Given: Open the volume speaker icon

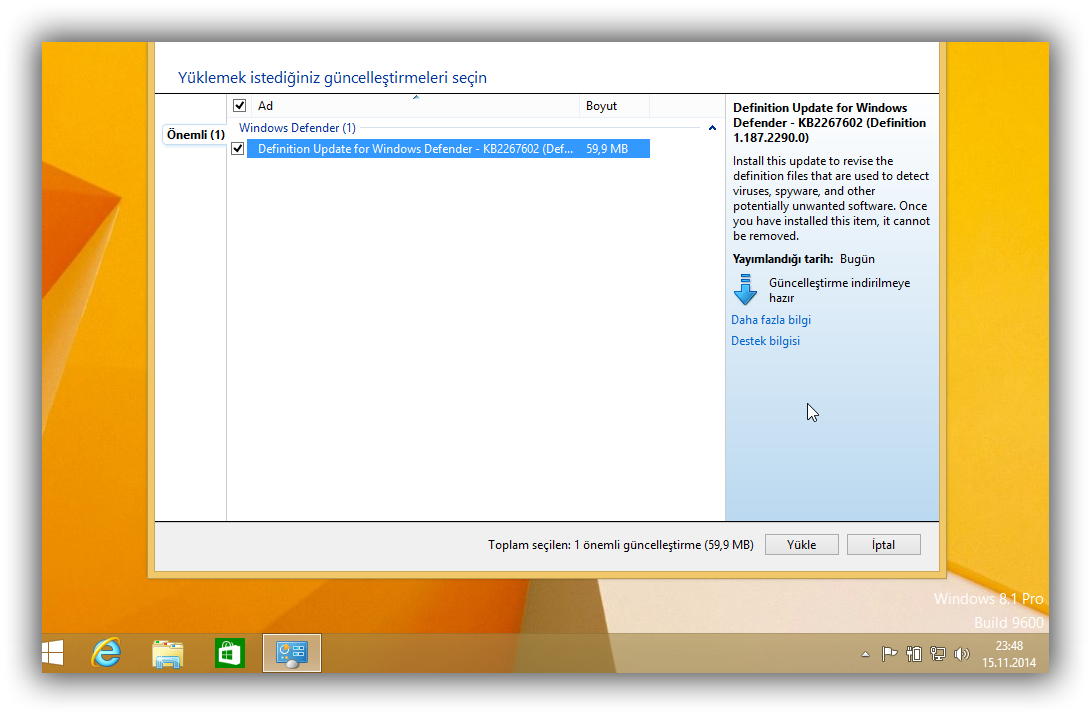Looking at the screenshot, I should [962, 654].
